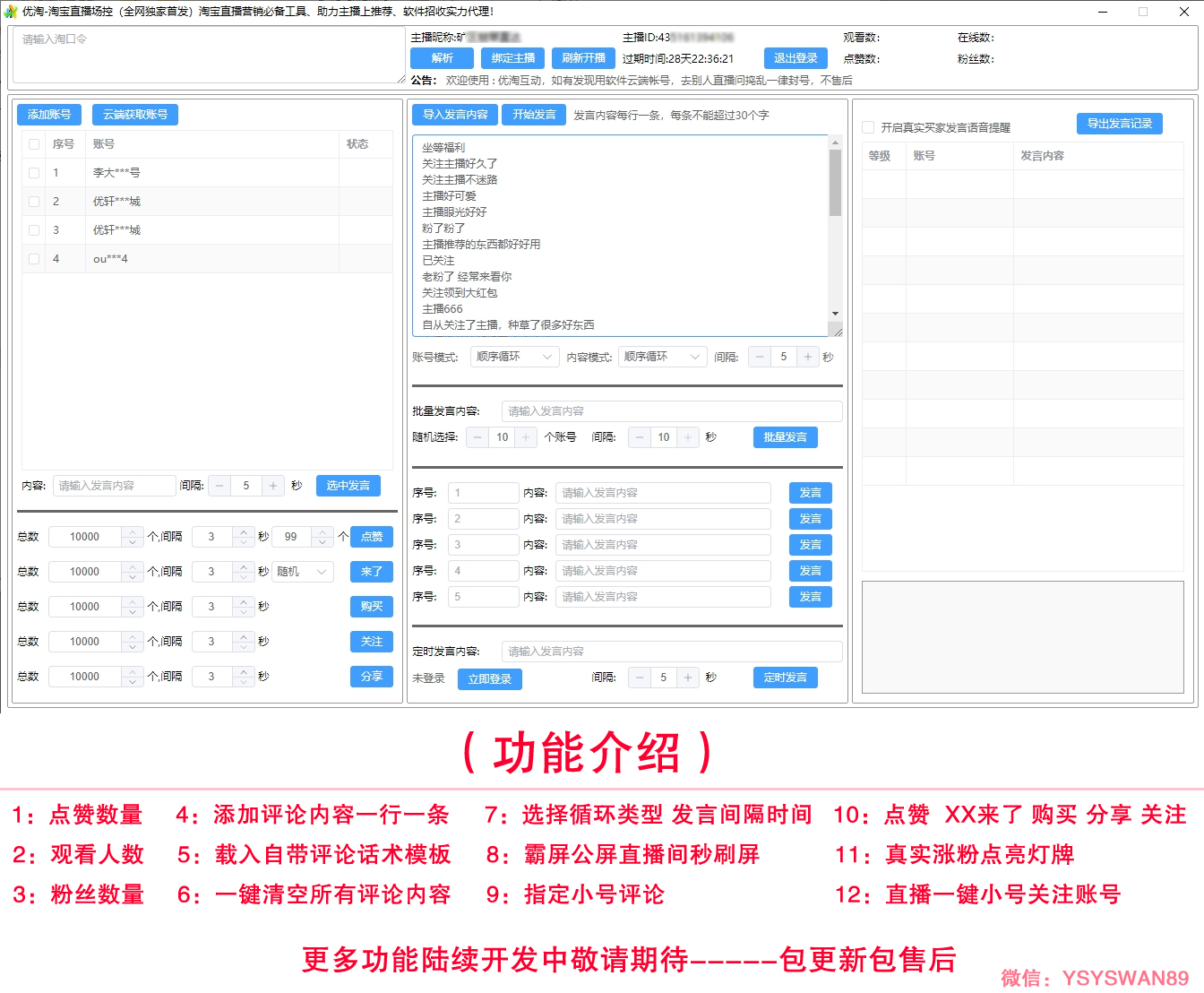1204x993 pixels.
Task: Click the 账号 column header in account table
Action: (x=104, y=144)
